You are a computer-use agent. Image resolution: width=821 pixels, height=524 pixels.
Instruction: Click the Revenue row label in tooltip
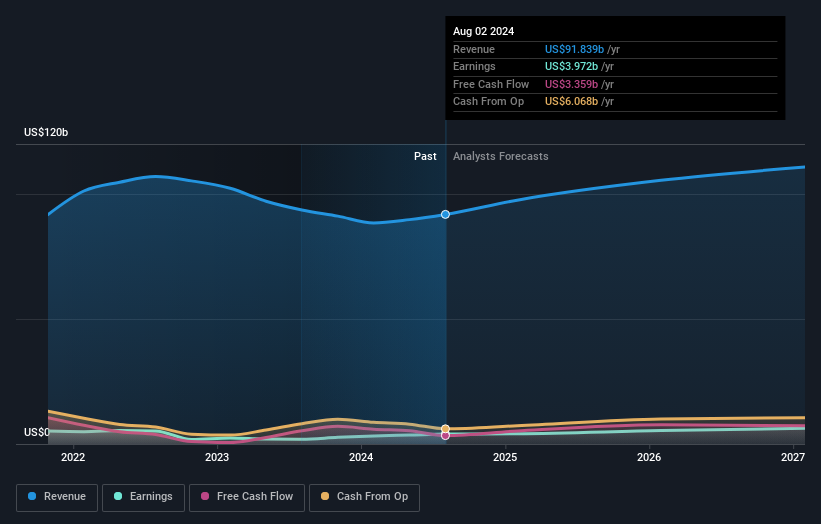(x=474, y=49)
